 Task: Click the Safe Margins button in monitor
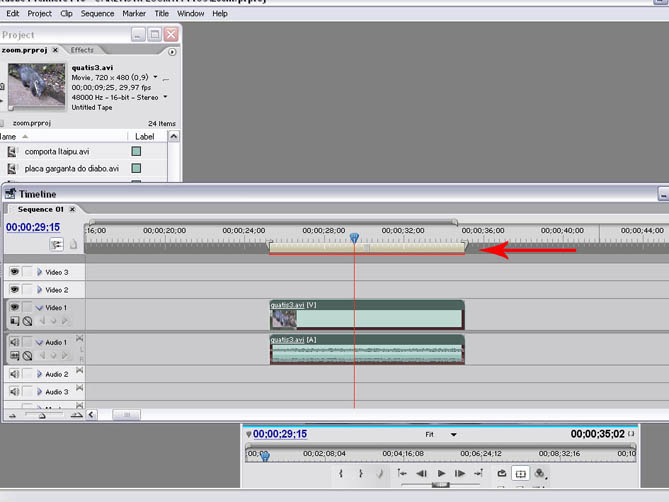pos(520,473)
